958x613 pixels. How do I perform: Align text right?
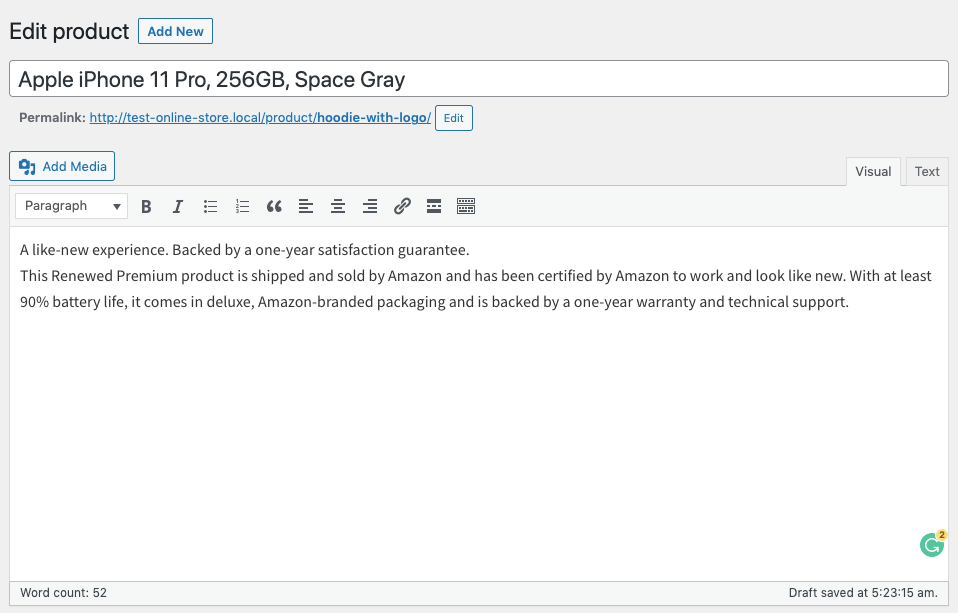(370, 207)
